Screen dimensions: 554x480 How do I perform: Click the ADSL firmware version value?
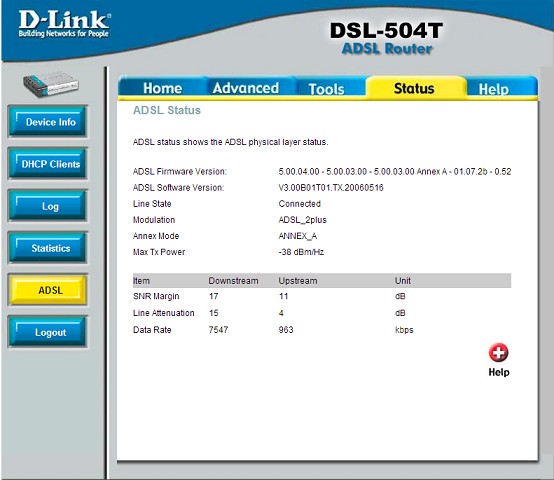395,172
